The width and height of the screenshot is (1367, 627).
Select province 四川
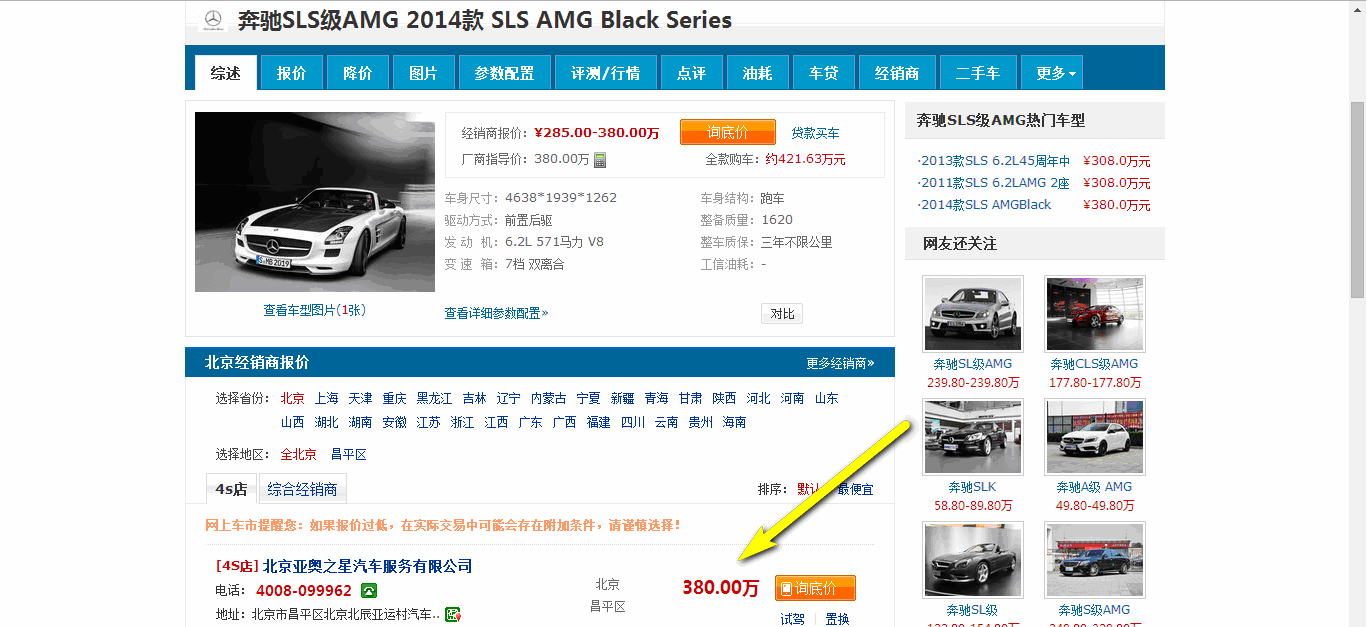click(x=633, y=422)
